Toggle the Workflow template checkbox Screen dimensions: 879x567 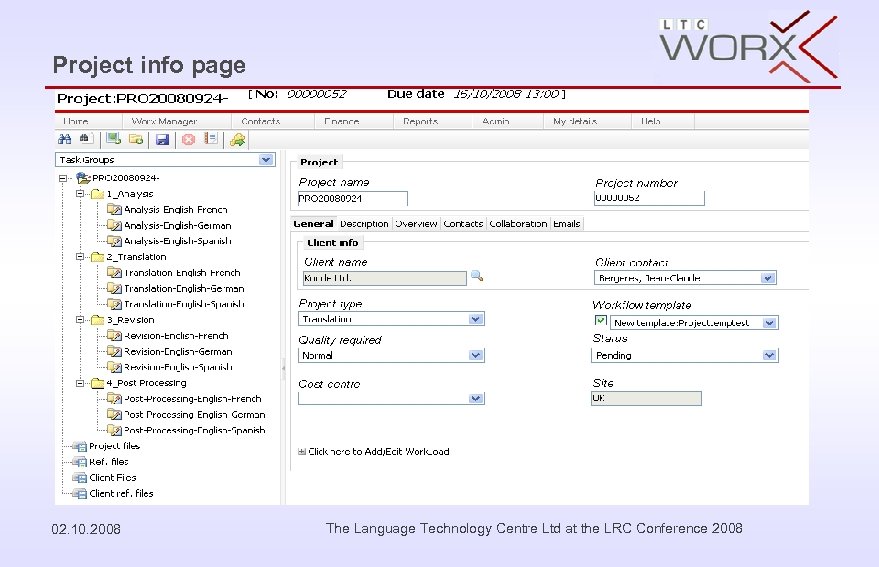[x=600, y=321]
